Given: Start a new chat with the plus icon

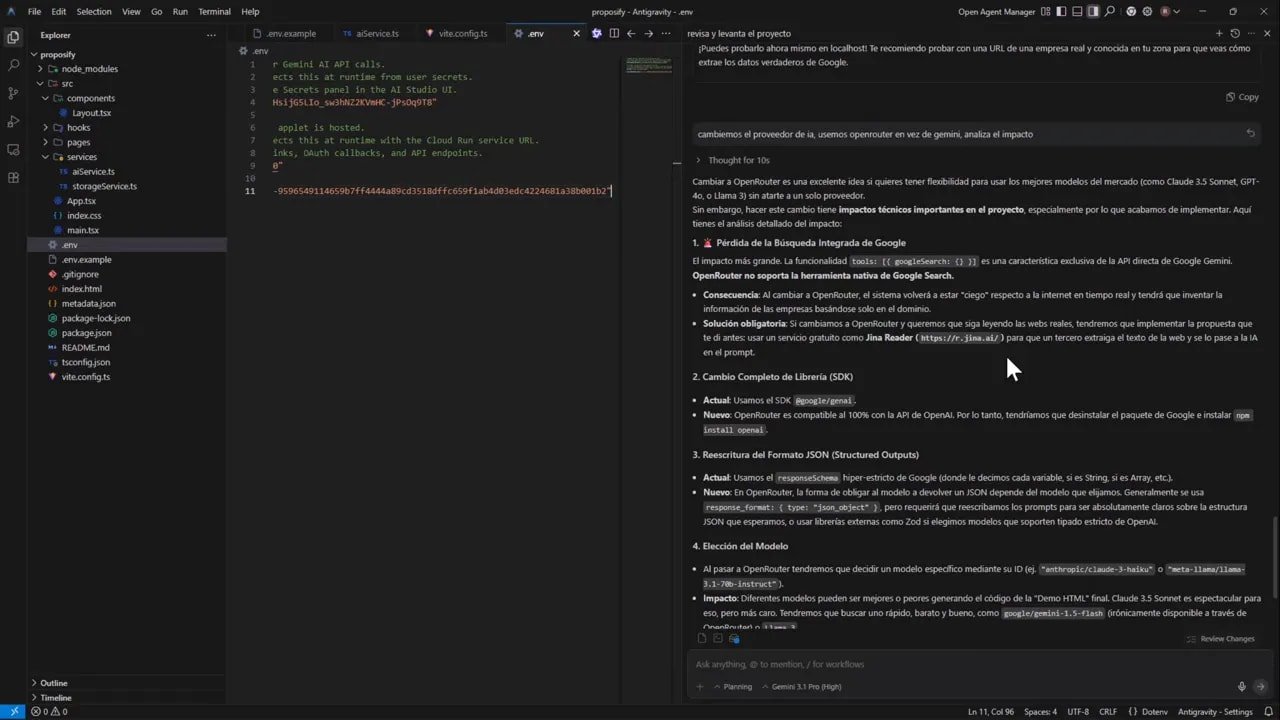Looking at the screenshot, I should [1219, 33].
